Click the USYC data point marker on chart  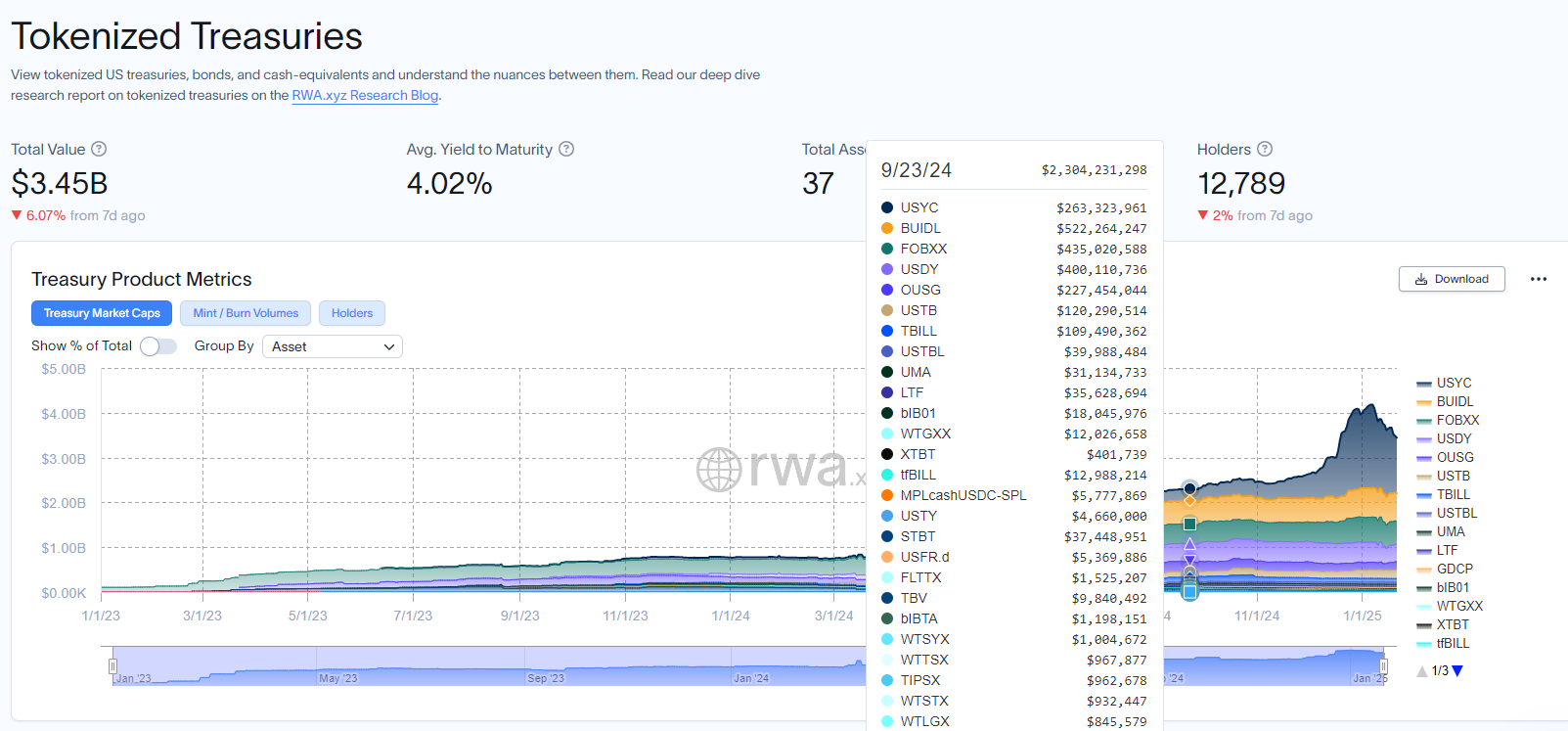[x=1189, y=488]
